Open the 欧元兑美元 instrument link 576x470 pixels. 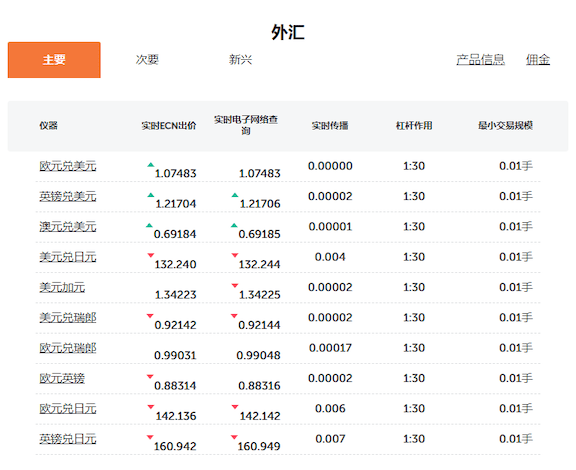tap(68, 166)
